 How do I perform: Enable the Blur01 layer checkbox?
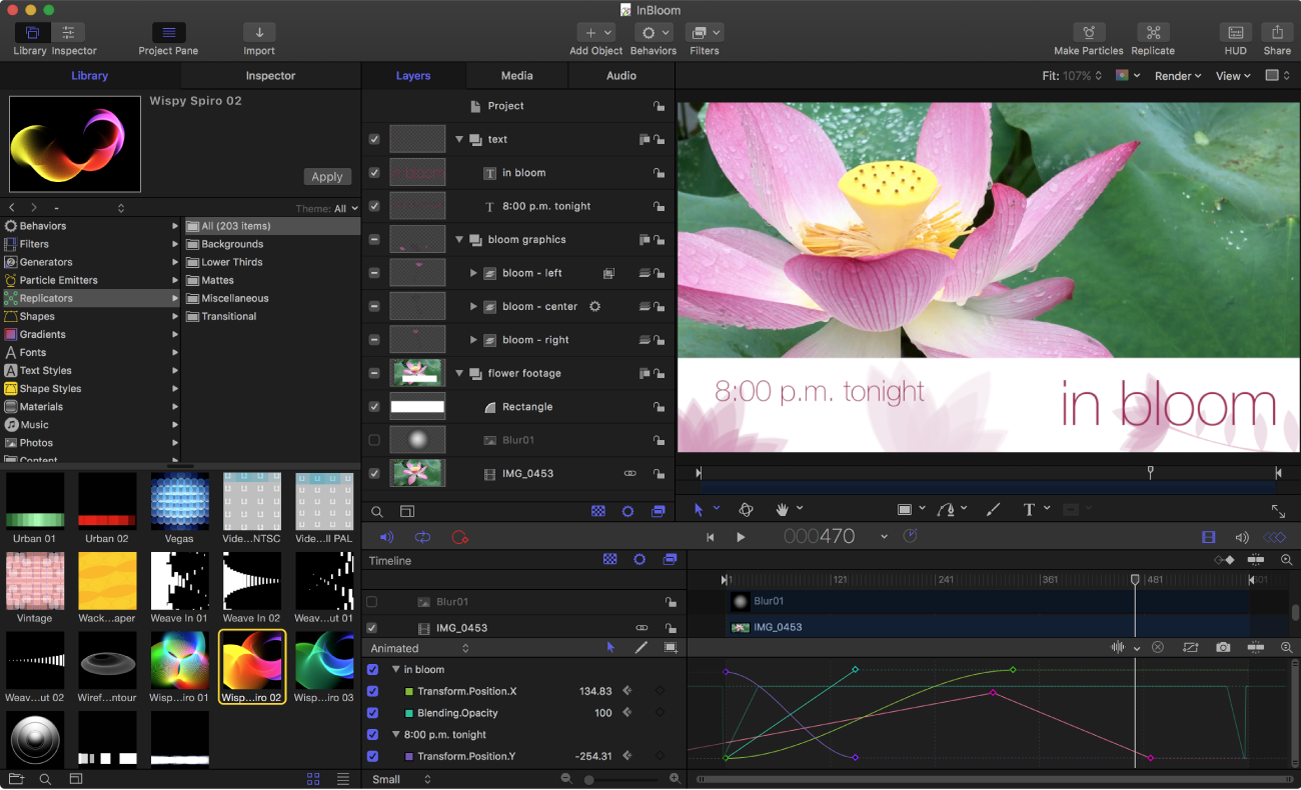tap(374, 440)
